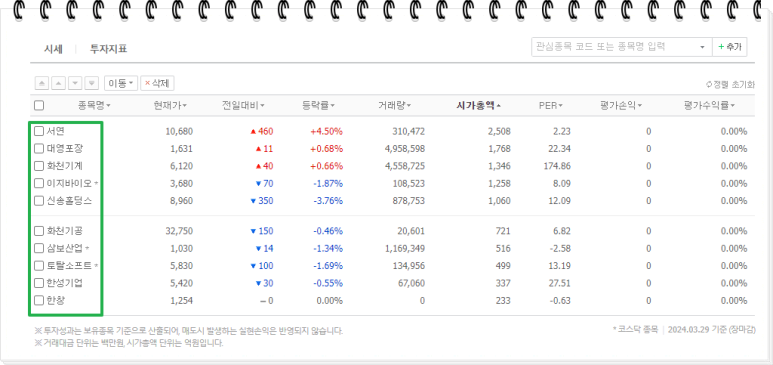
Task: Click the 삭제 delete button
Action: point(157,83)
